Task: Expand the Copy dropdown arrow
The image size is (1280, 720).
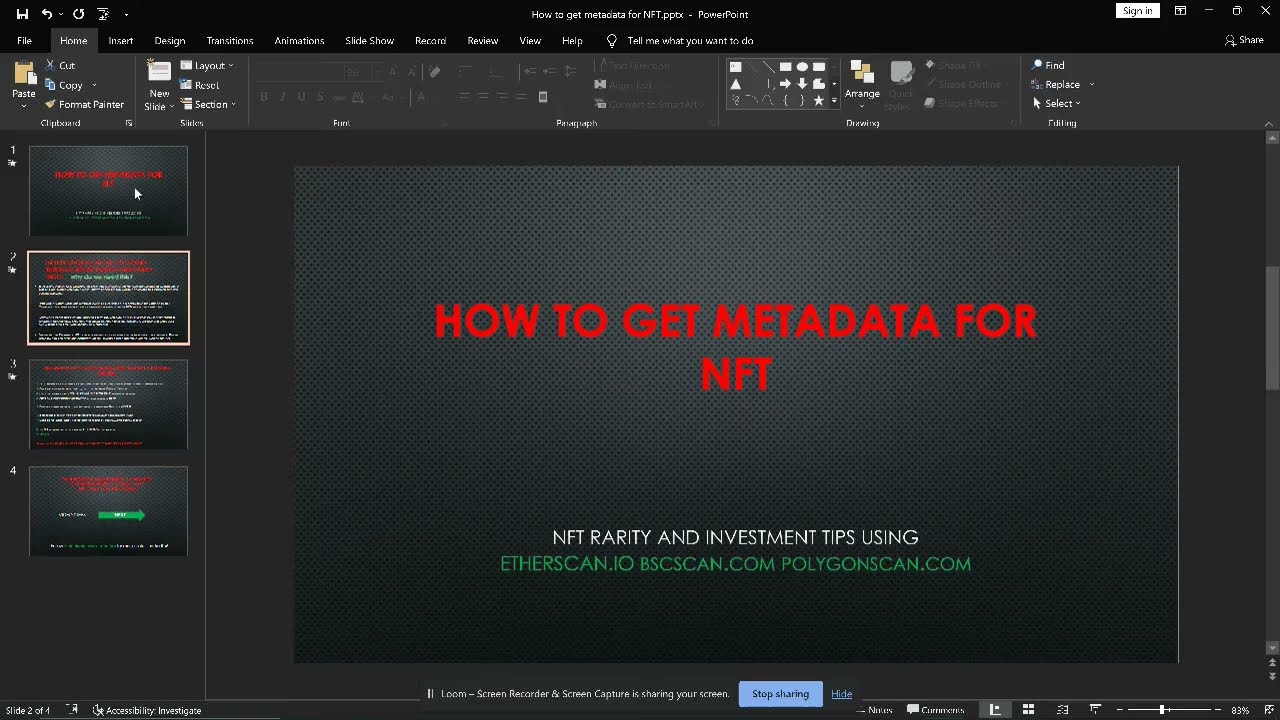Action: (94, 85)
